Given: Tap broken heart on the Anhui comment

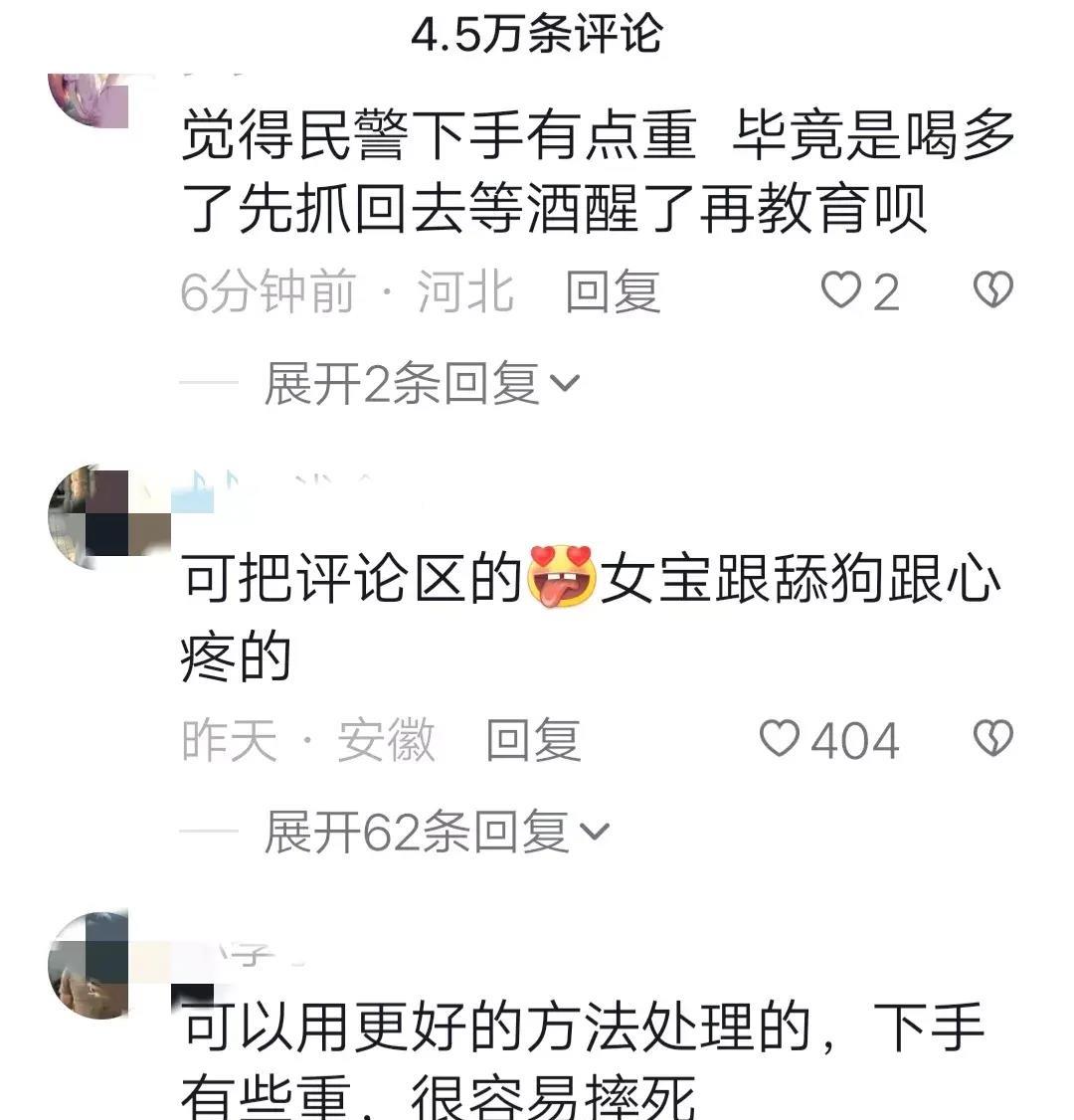Looking at the screenshot, I should [x=993, y=738].
